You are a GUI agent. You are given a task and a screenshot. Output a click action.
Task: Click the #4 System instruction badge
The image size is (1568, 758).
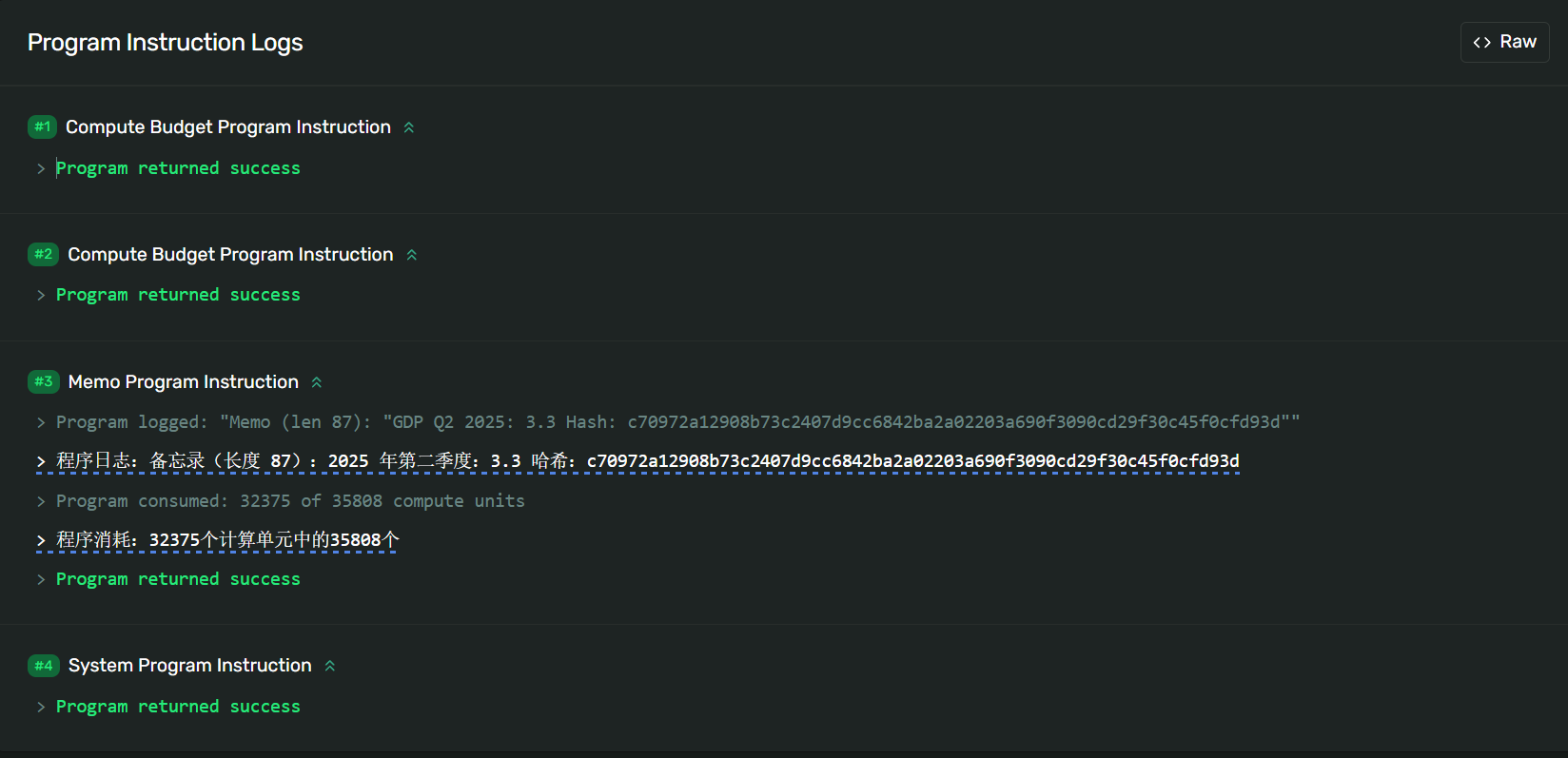pyautogui.click(x=44, y=665)
